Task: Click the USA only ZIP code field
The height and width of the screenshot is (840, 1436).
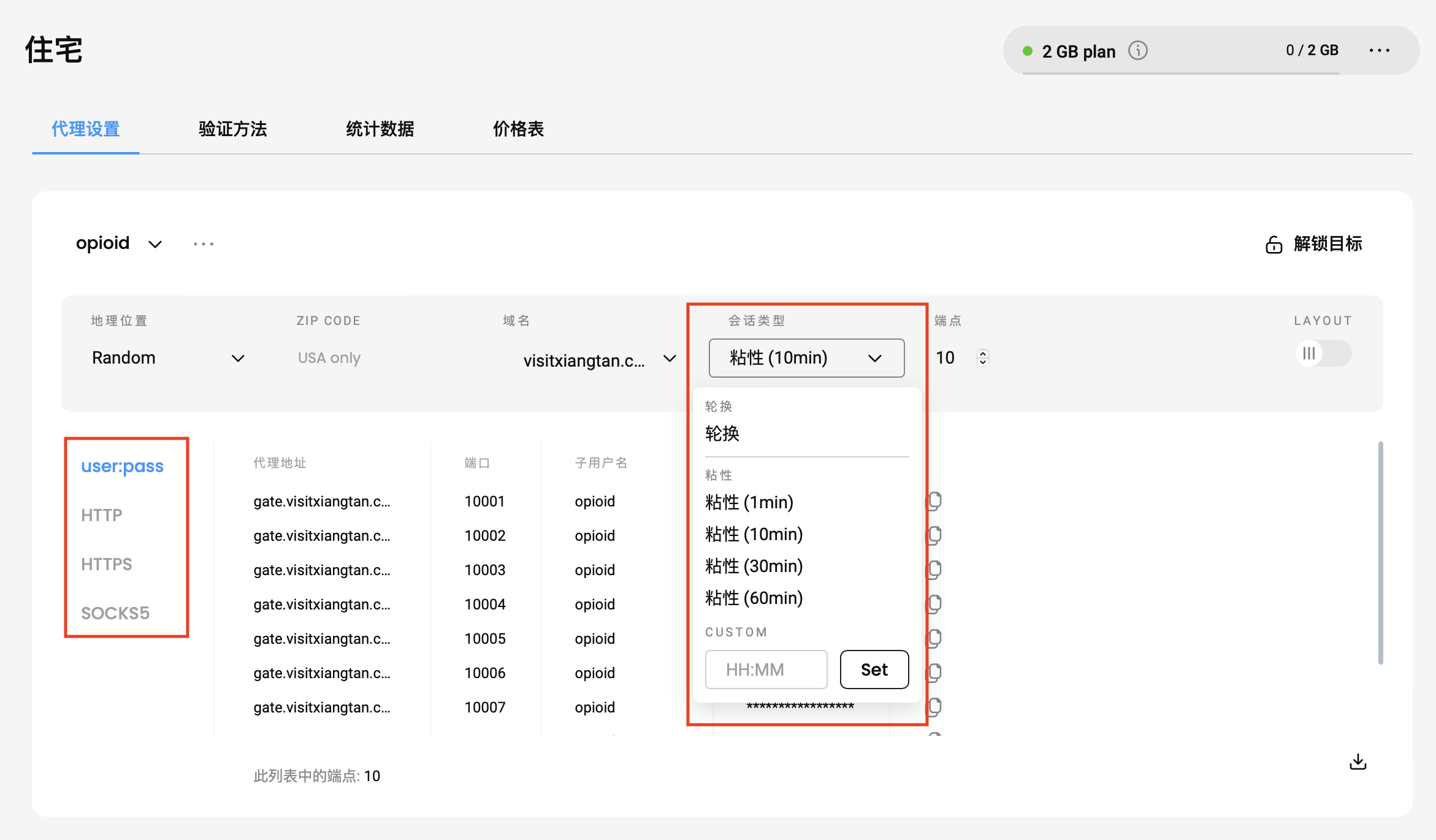Action: coord(329,358)
